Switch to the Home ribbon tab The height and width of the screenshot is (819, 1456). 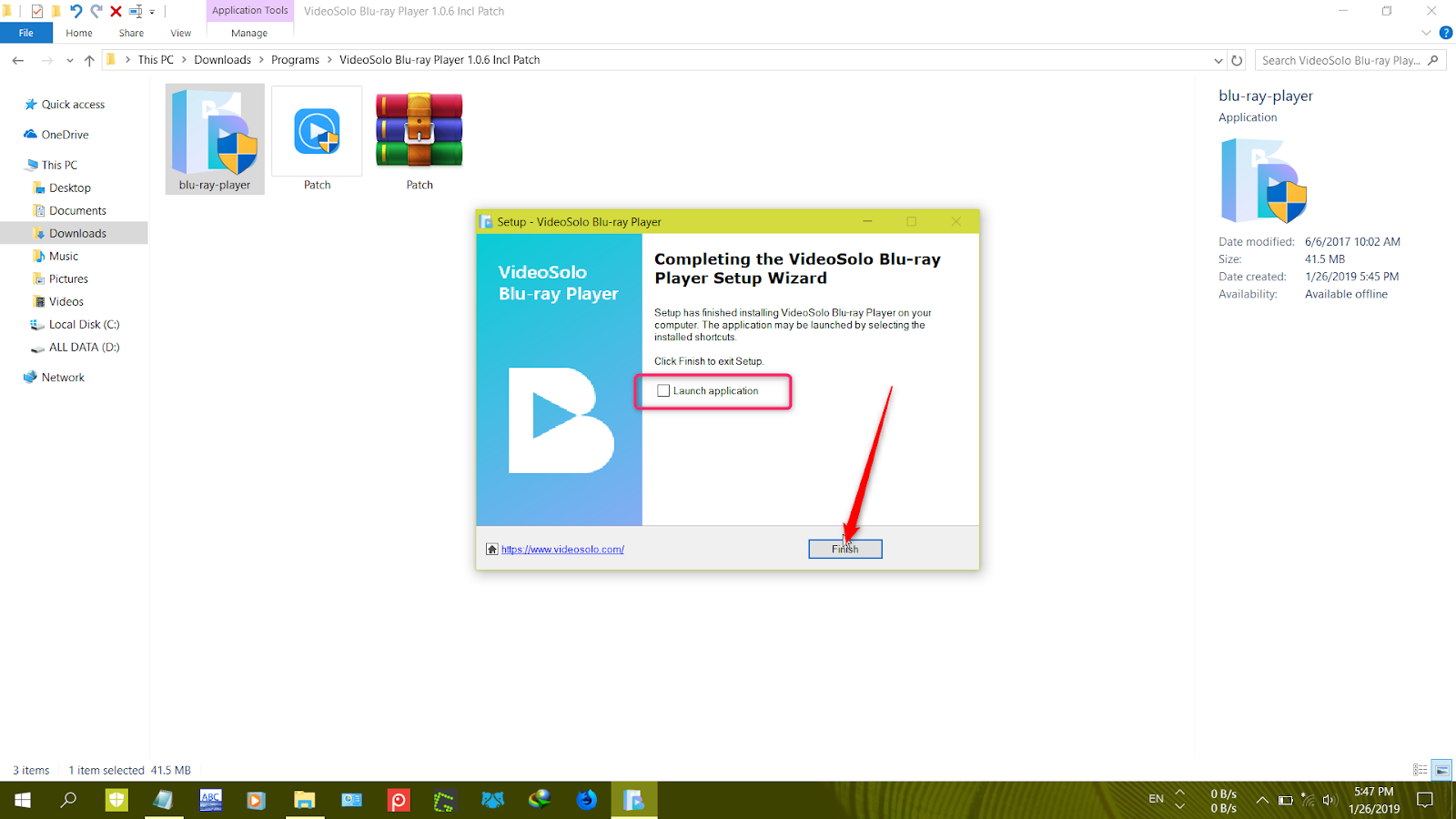coord(79,33)
